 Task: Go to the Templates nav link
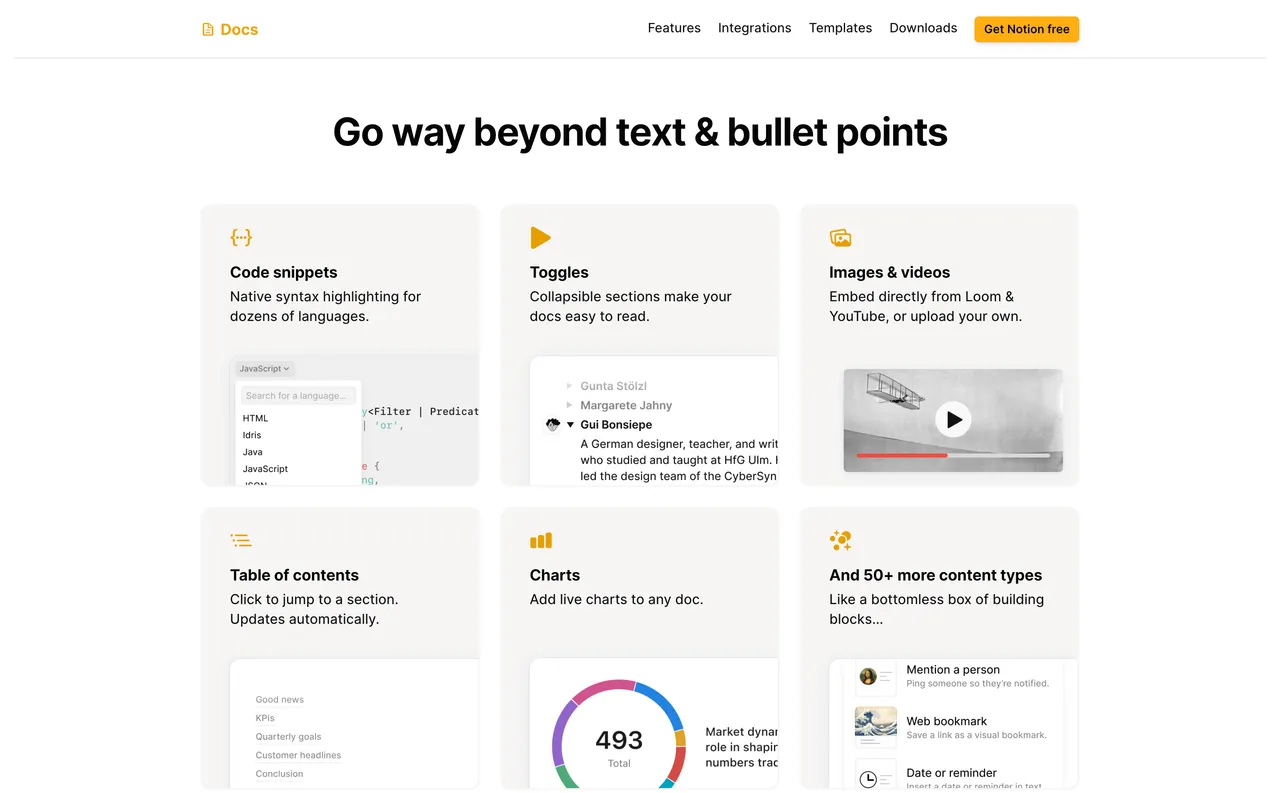pyautogui.click(x=840, y=28)
